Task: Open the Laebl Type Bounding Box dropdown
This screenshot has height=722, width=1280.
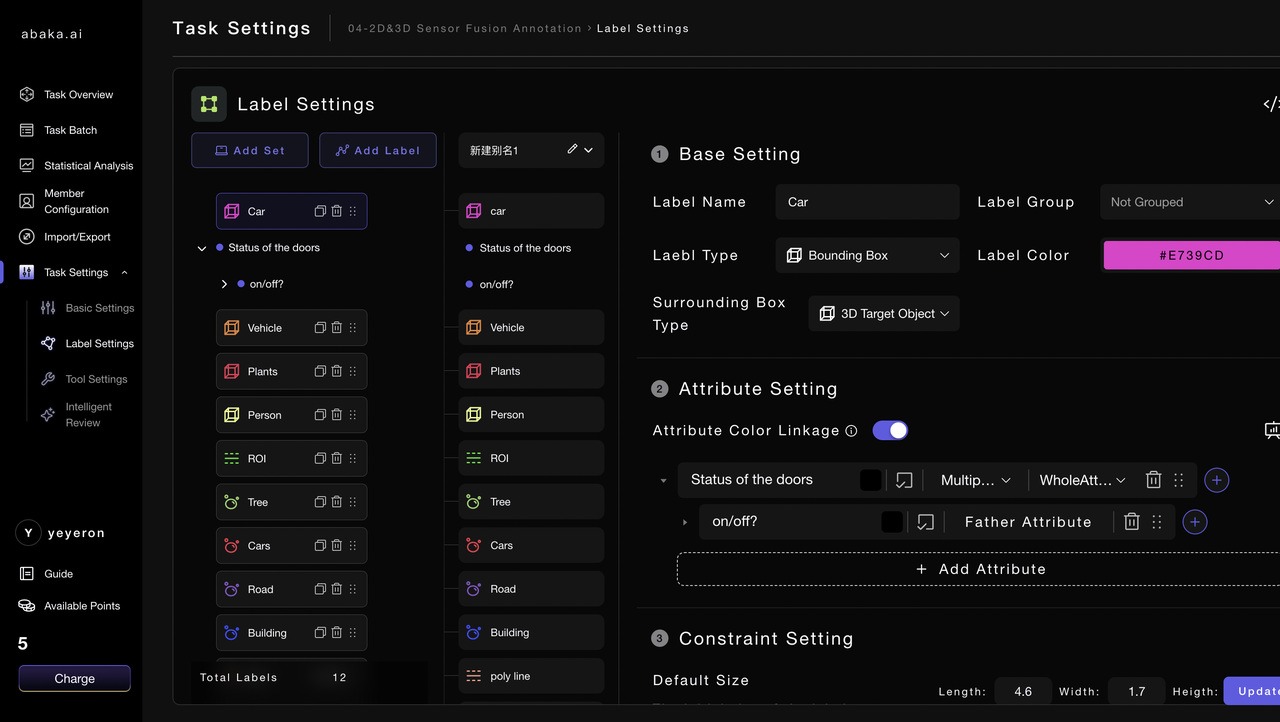Action: tap(867, 255)
